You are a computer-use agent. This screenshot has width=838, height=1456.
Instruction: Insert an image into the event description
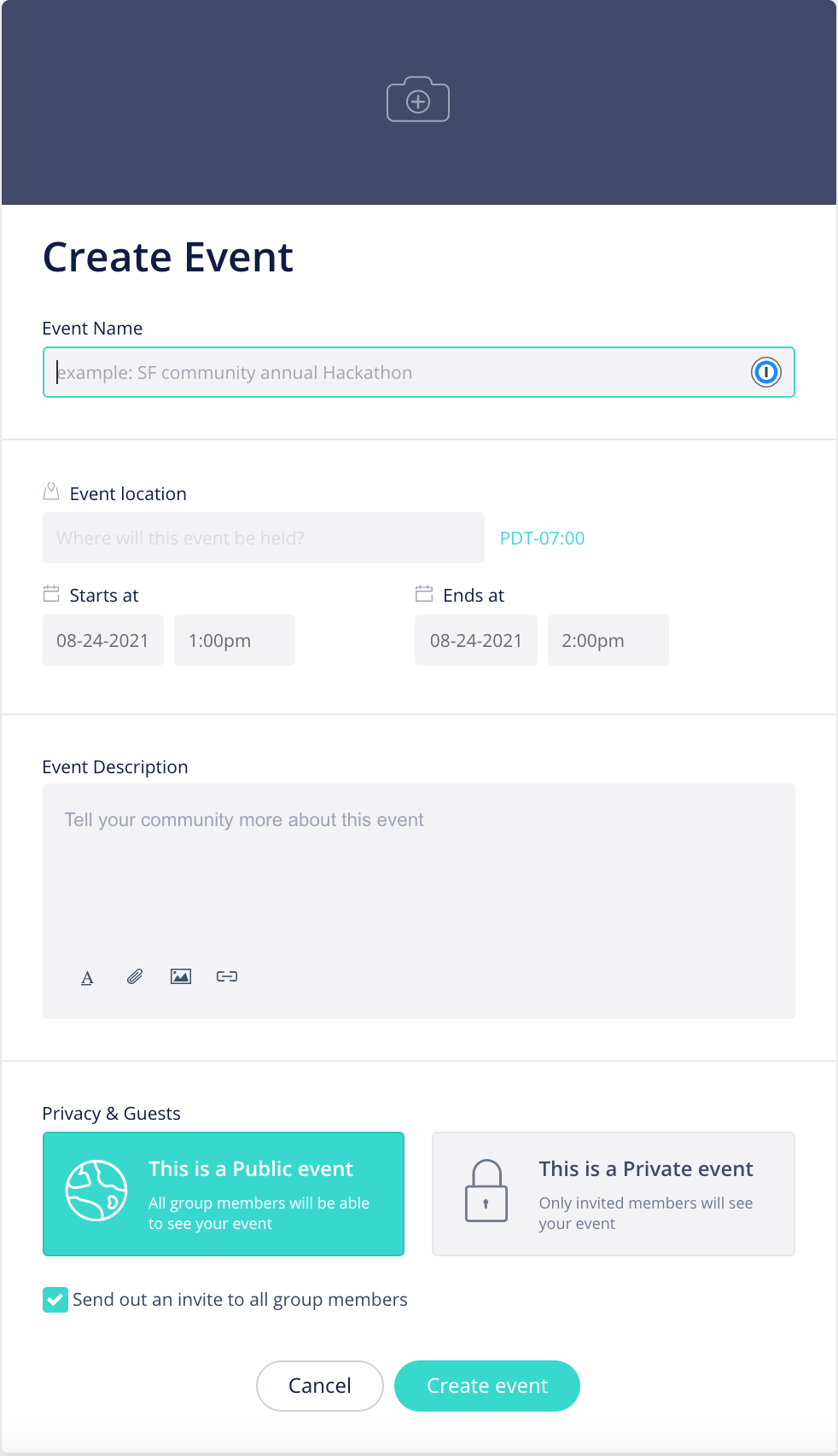(x=181, y=976)
